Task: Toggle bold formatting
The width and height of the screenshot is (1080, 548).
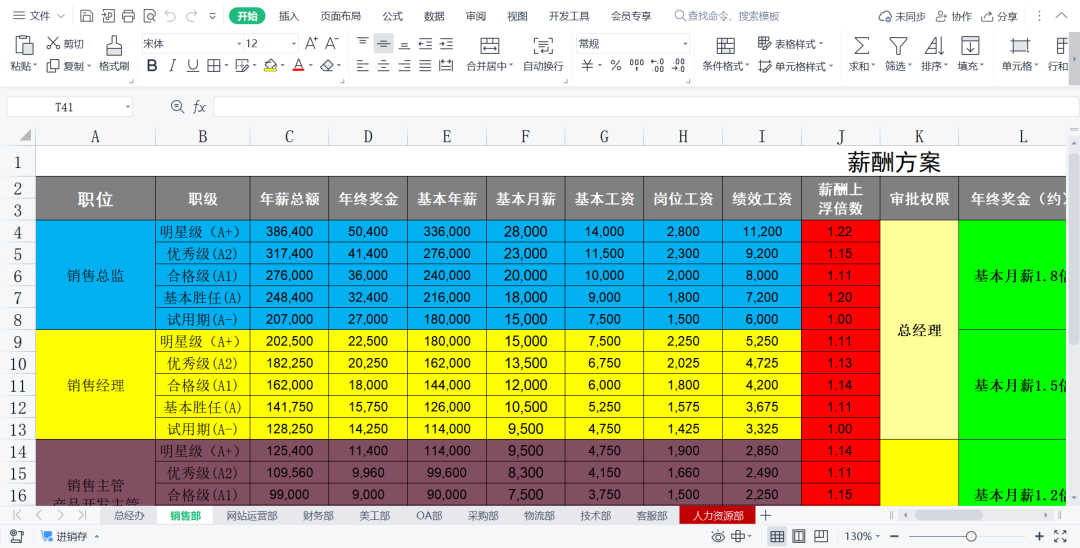Action: pyautogui.click(x=152, y=66)
